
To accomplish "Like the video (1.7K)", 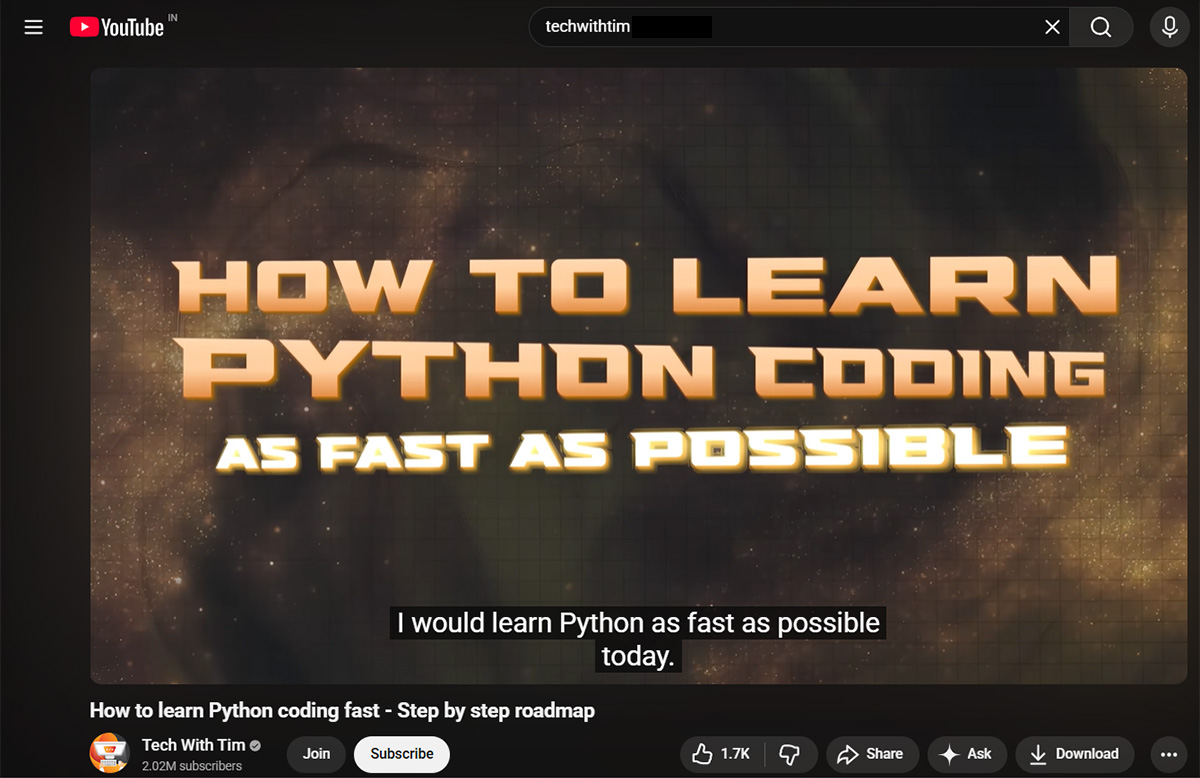I will (x=722, y=754).
